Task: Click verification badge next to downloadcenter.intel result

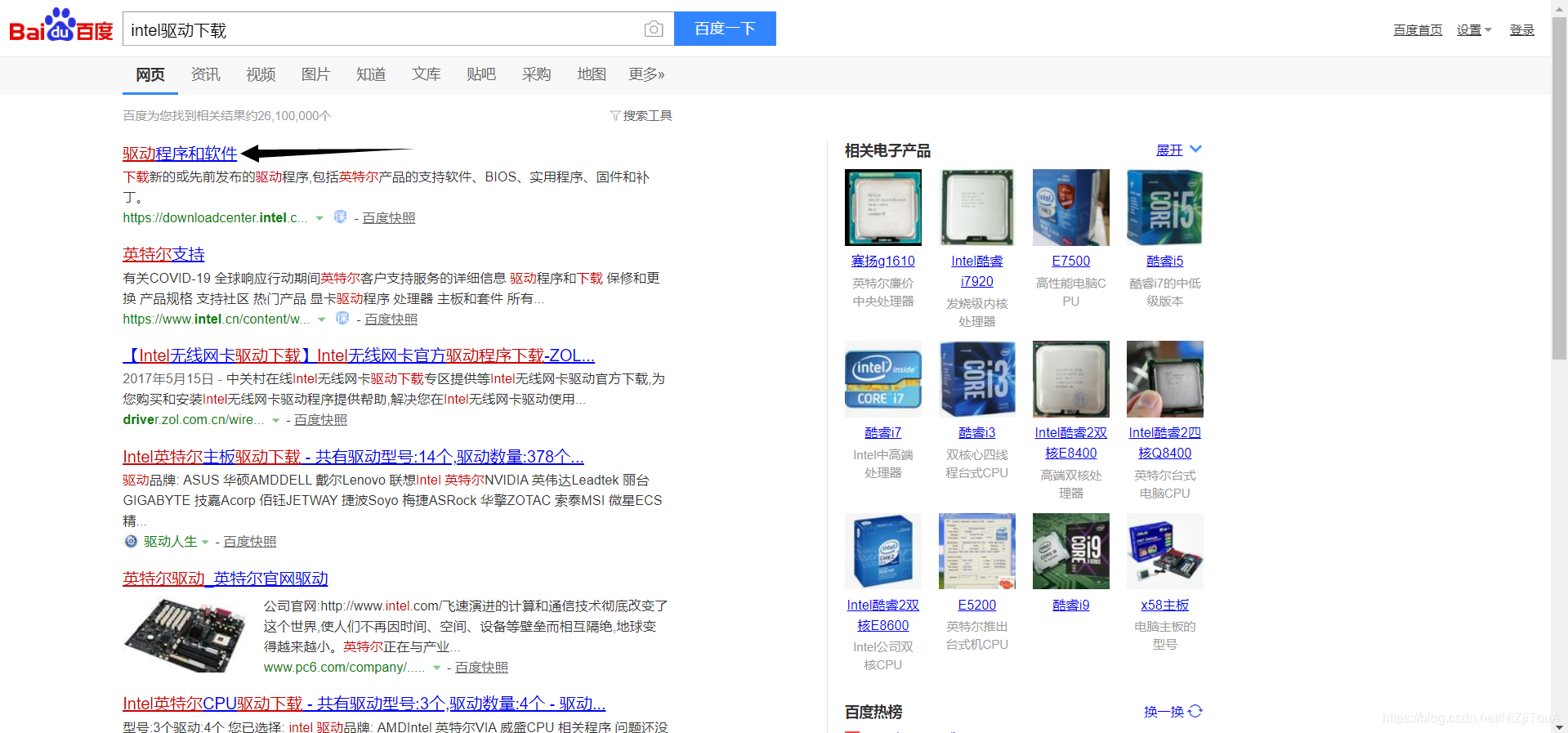Action: click(x=341, y=217)
